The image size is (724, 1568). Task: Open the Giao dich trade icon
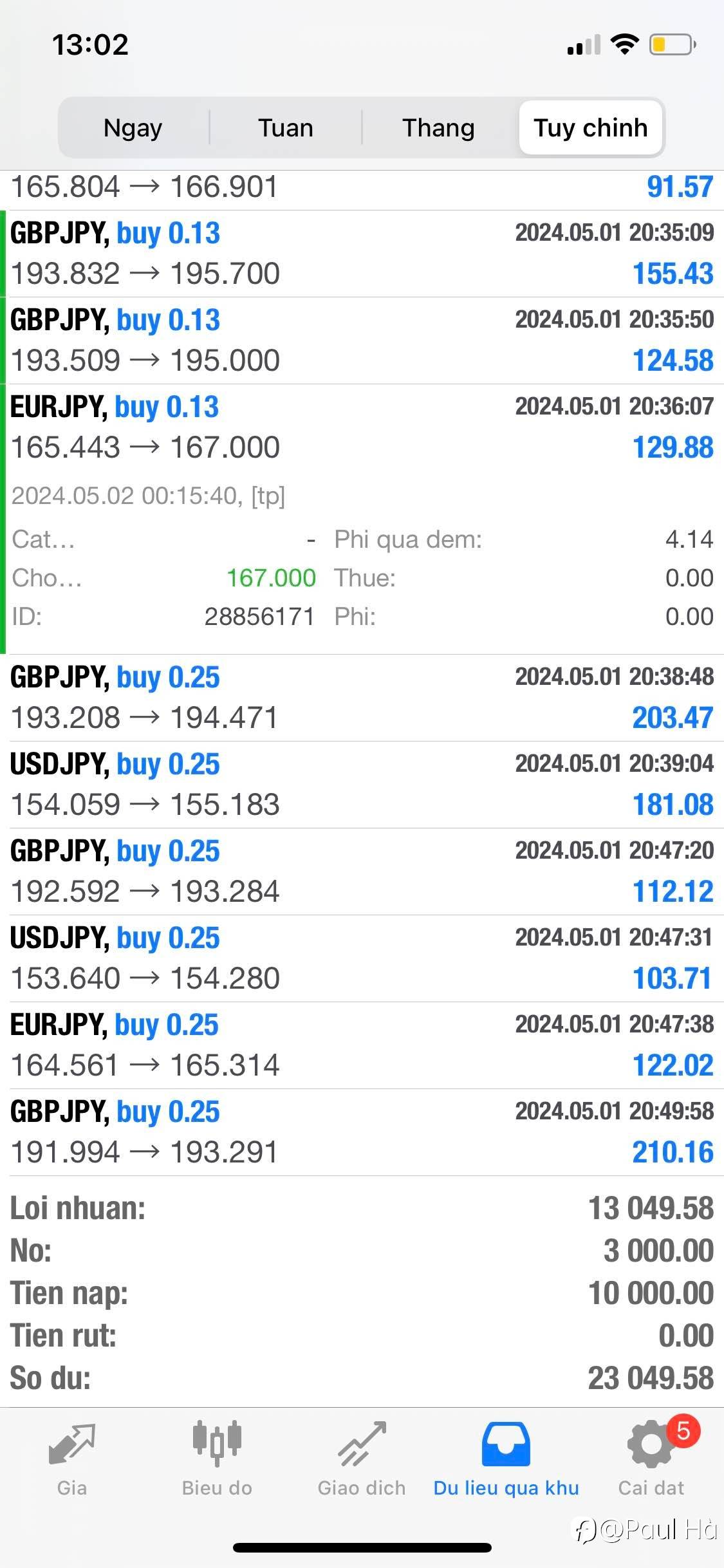coord(362,1444)
